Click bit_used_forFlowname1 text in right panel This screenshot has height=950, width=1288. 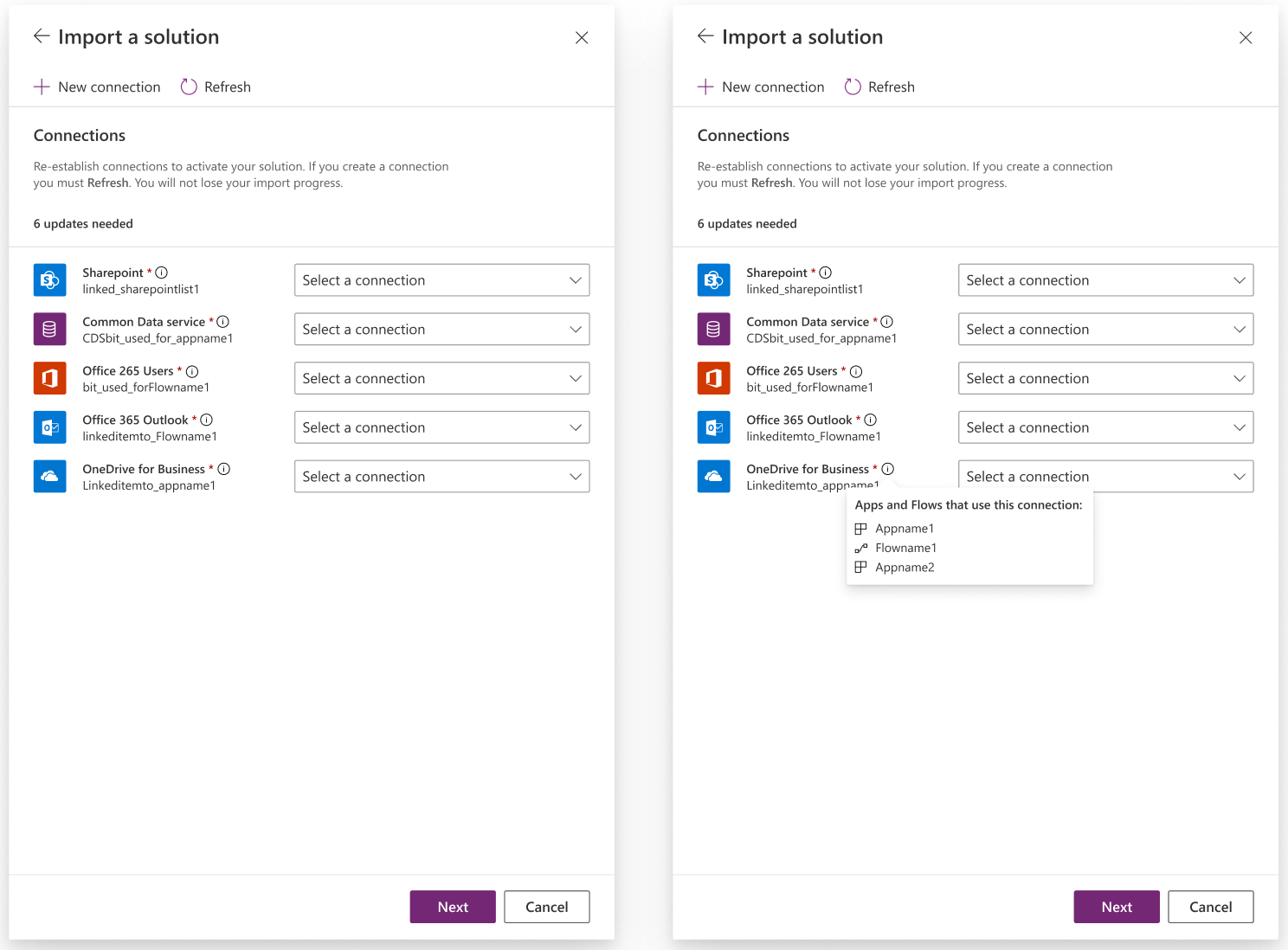[810, 388]
